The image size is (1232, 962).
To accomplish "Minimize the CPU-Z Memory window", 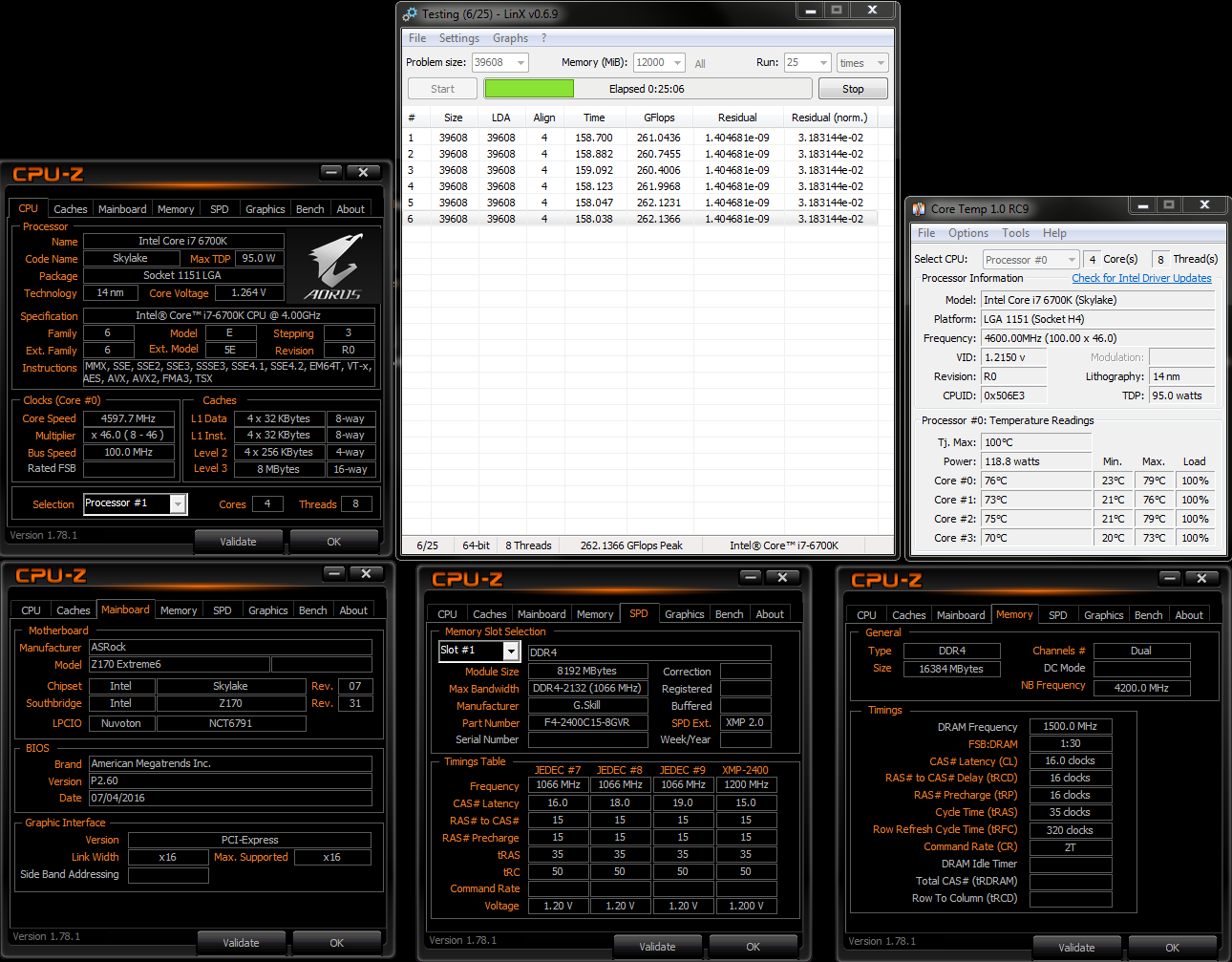I will (x=1170, y=578).
